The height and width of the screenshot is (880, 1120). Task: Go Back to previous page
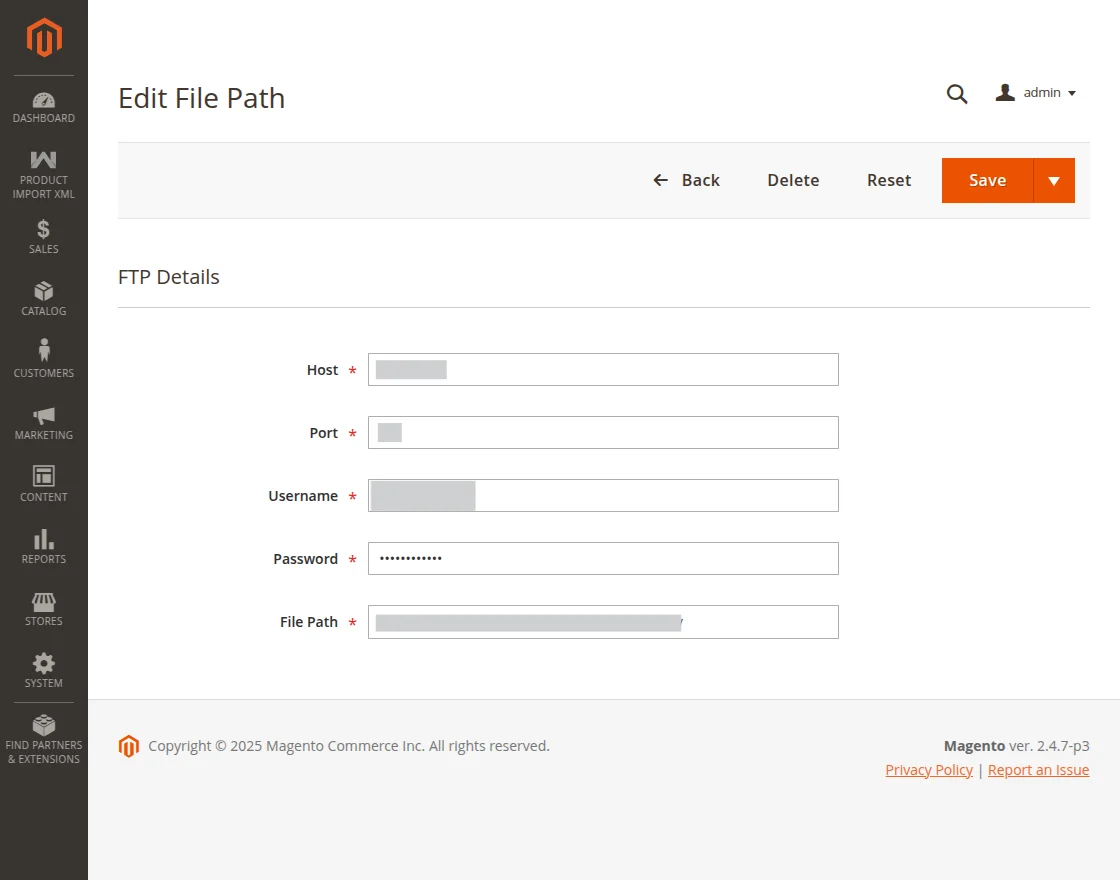(686, 181)
